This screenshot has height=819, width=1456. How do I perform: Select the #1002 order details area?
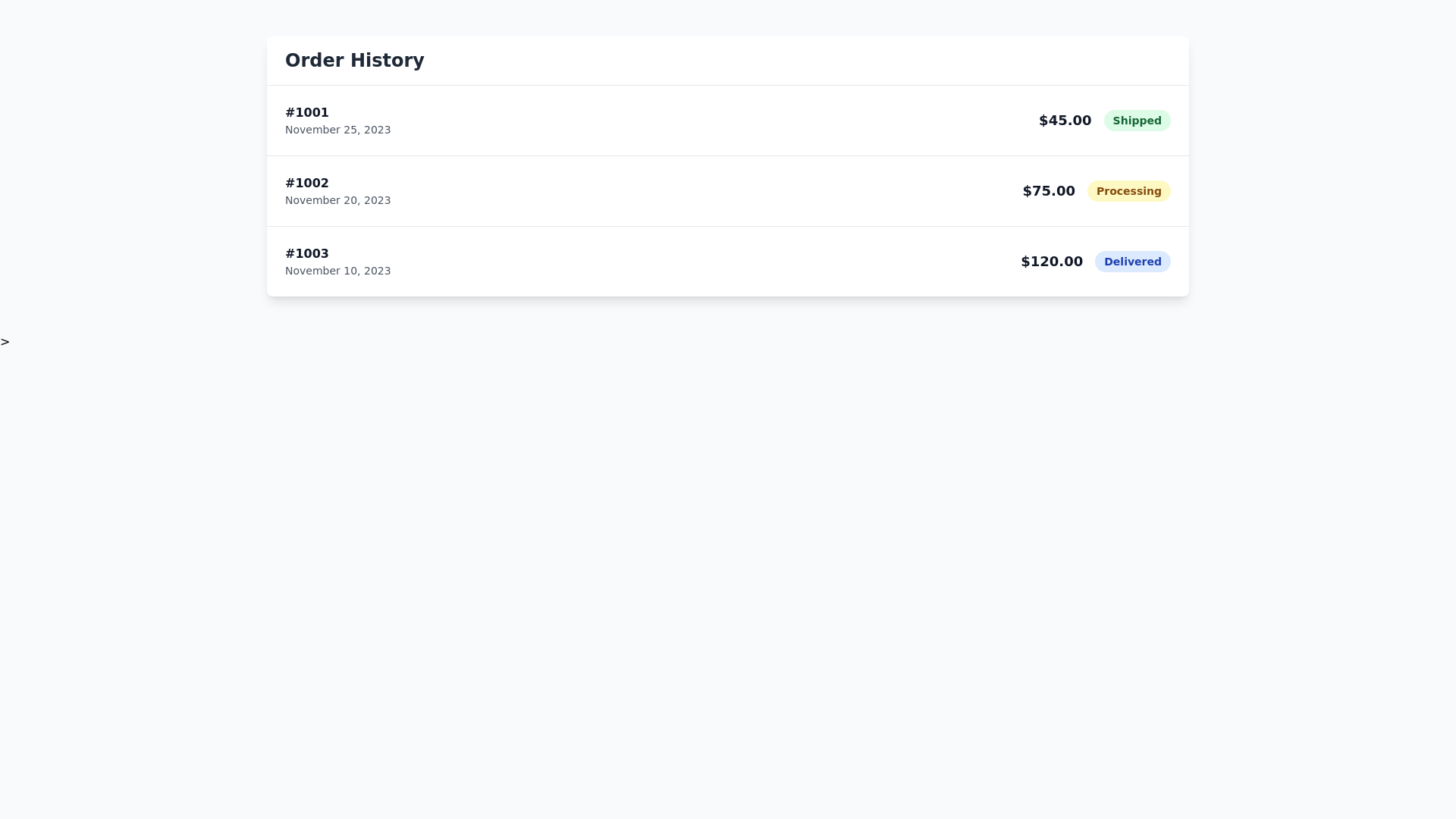[x=337, y=190]
